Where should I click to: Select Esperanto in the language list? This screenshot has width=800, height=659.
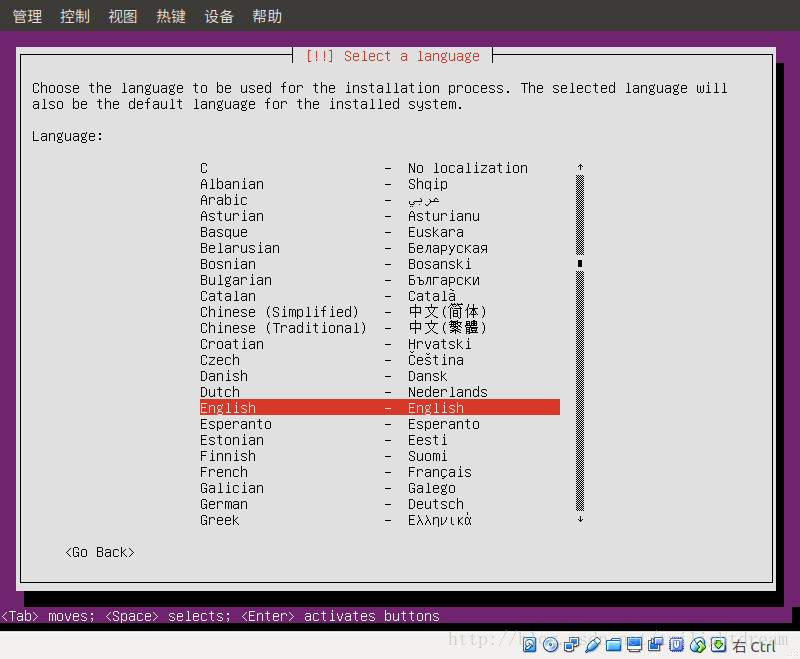click(235, 423)
